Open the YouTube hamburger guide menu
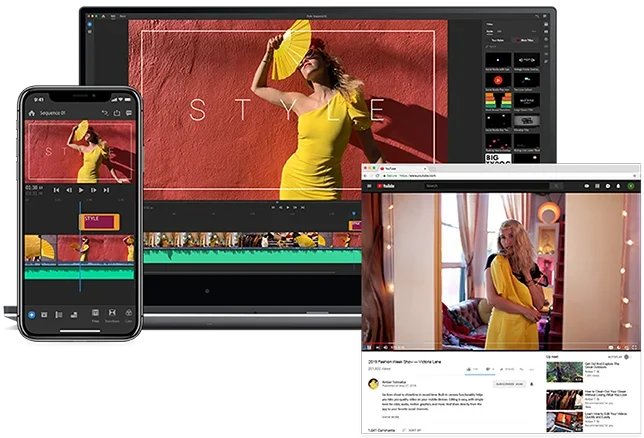The image size is (644, 438). coord(369,186)
